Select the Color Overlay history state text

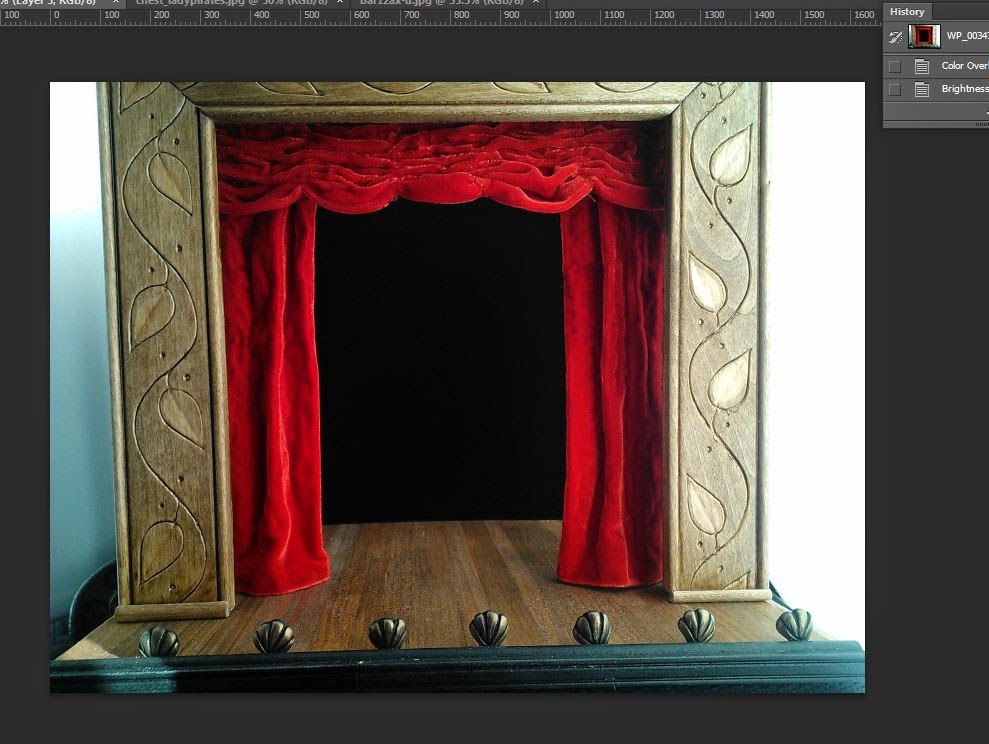pyautogui.click(x=964, y=66)
